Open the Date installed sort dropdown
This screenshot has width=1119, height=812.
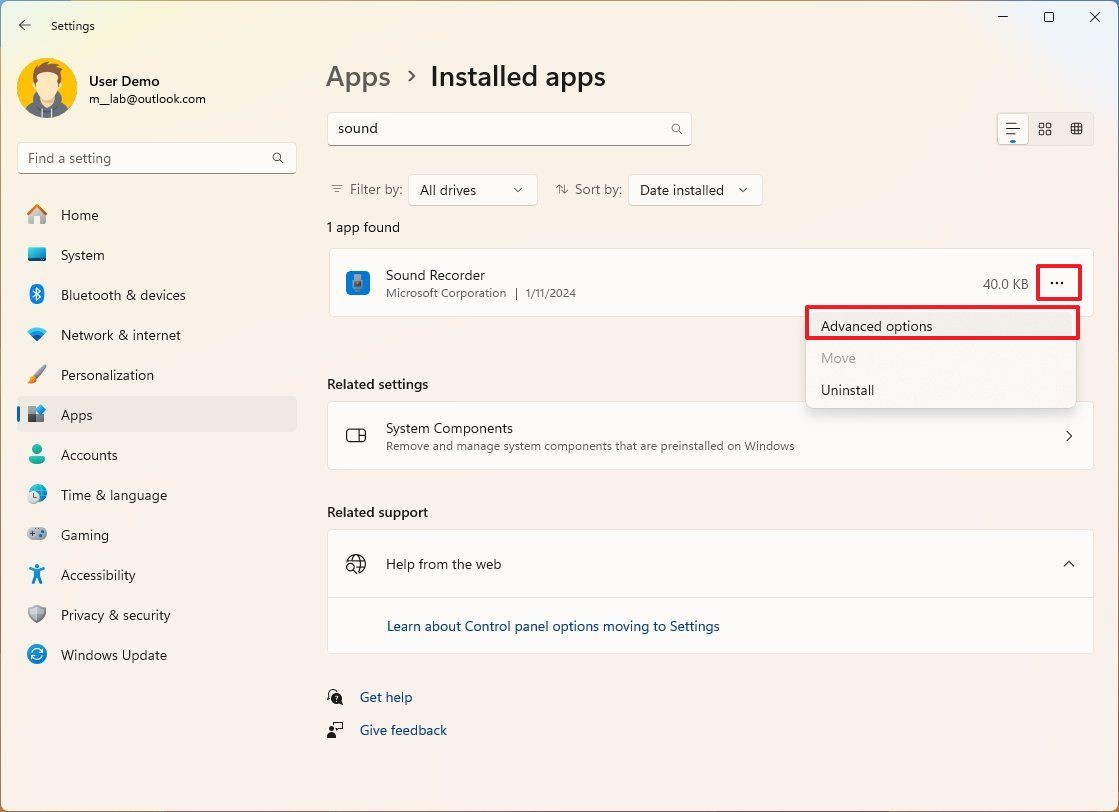tap(694, 190)
